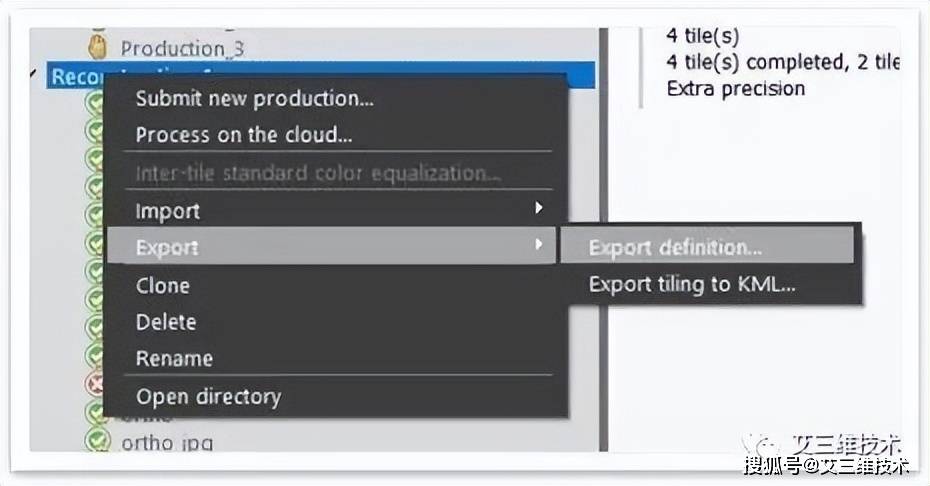Choose Export tiling to KML
This screenshot has height=486, width=930.
(x=692, y=284)
